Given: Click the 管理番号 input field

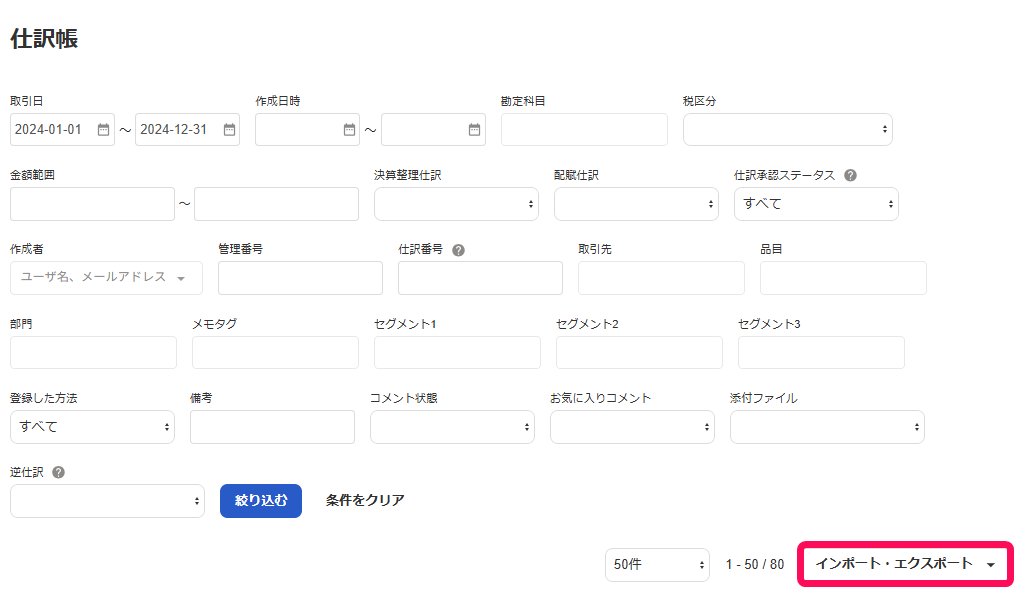Looking at the screenshot, I should [300, 278].
